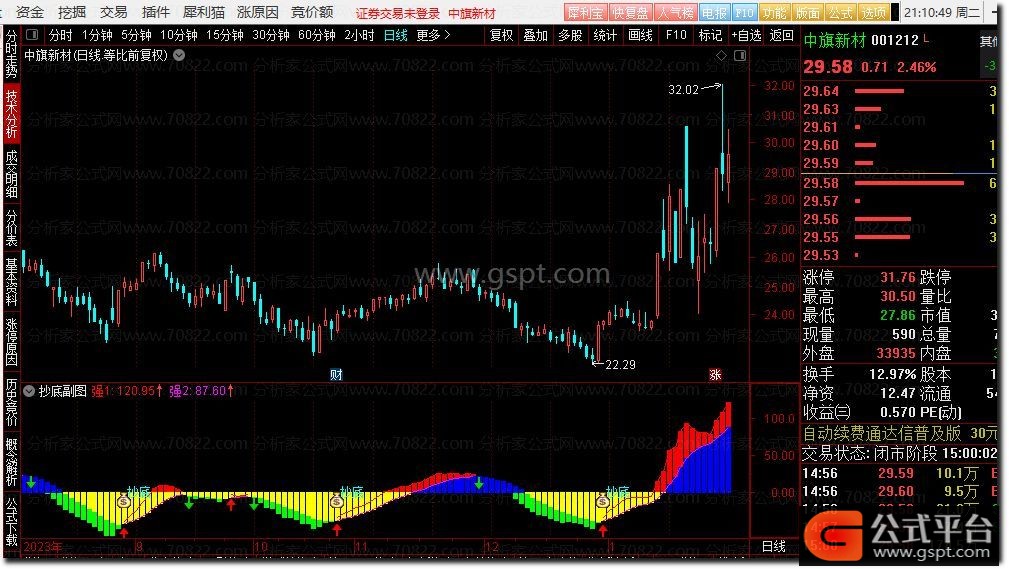The width and height of the screenshot is (1009, 569).
Task: Switch chart period to 1分钟
Action: pos(97,35)
